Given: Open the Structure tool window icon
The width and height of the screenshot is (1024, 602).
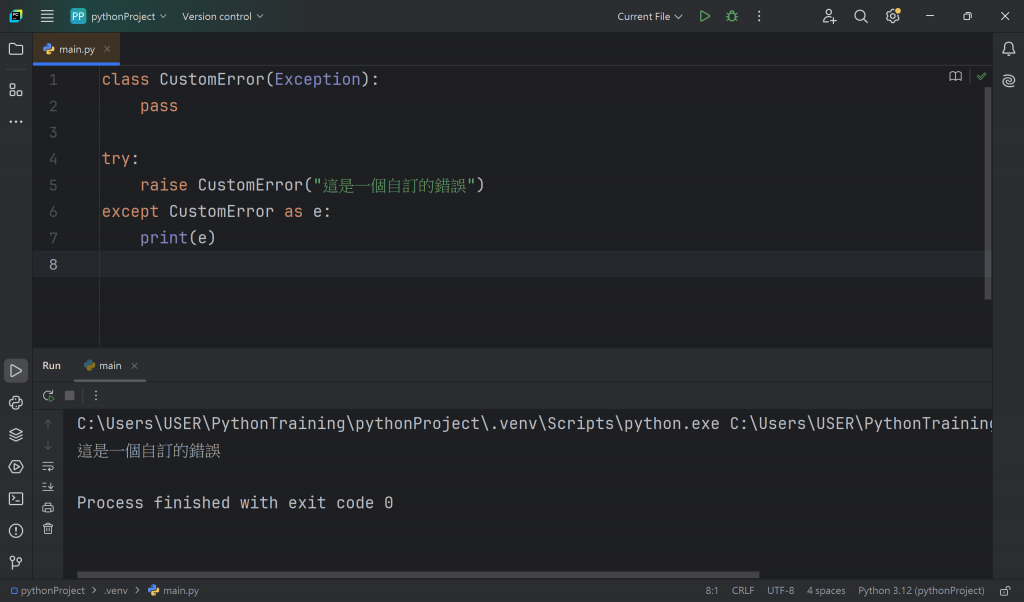Looking at the screenshot, I should tap(16, 89).
